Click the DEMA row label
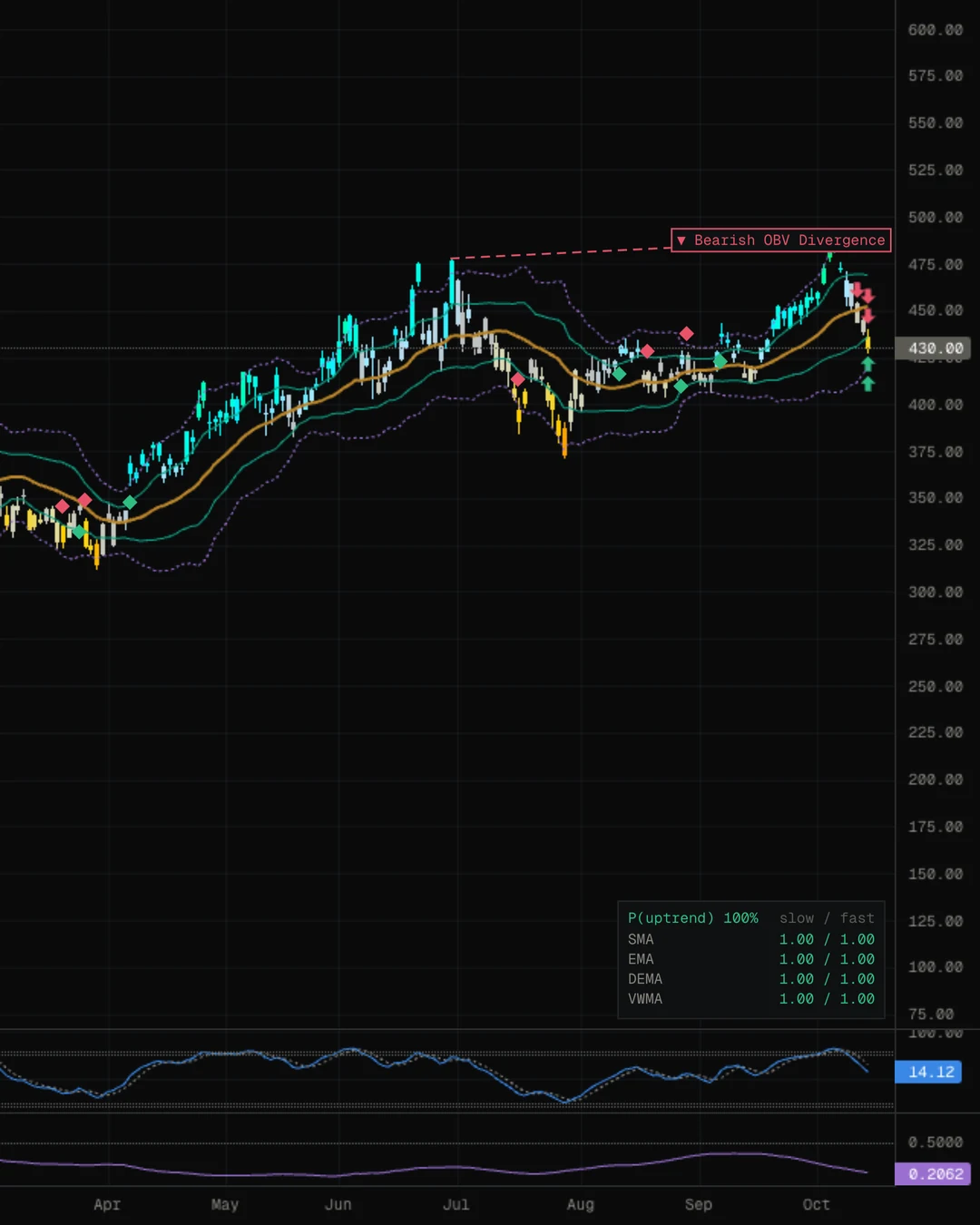This screenshot has height=1225, width=980. point(645,979)
